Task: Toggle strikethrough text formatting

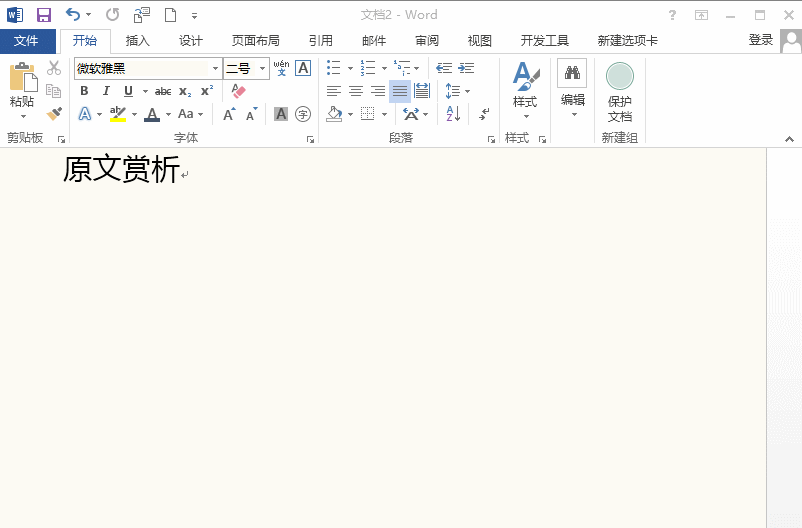Action: [162, 91]
